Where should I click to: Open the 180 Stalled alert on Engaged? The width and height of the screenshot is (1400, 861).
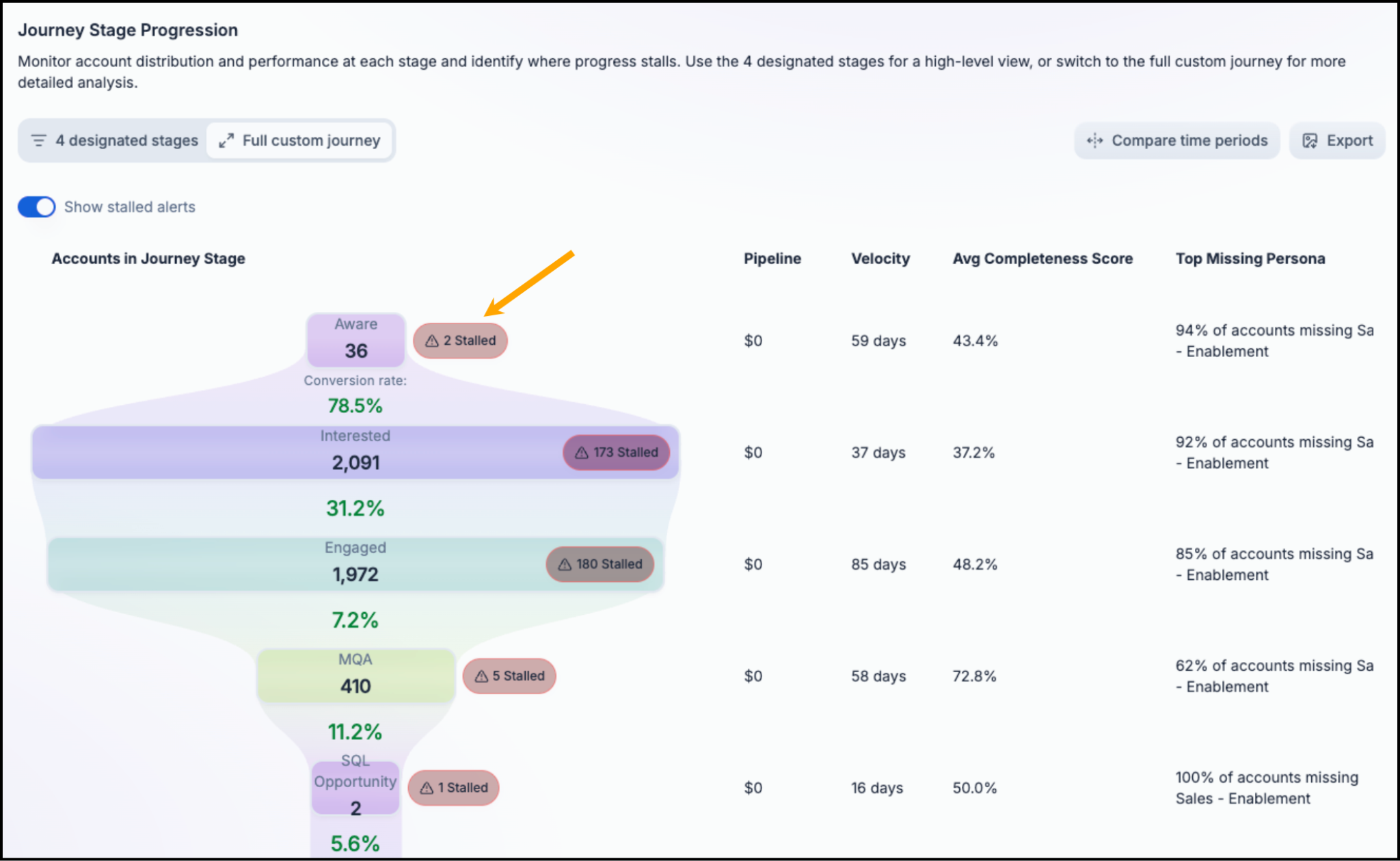(600, 564)
